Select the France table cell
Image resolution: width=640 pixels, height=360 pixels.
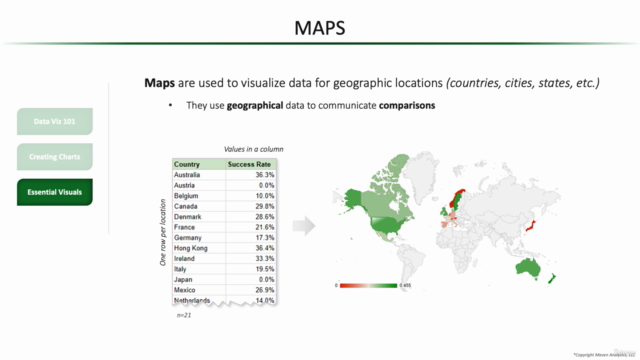[199, 227]
